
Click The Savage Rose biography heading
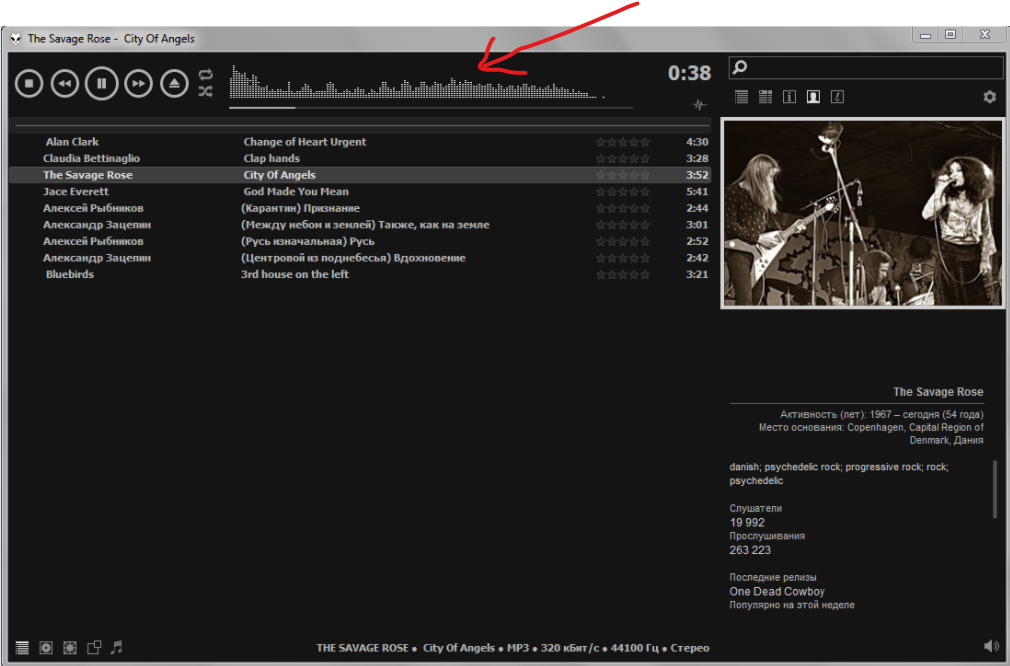pyautogui.click(x=938, y=392)
